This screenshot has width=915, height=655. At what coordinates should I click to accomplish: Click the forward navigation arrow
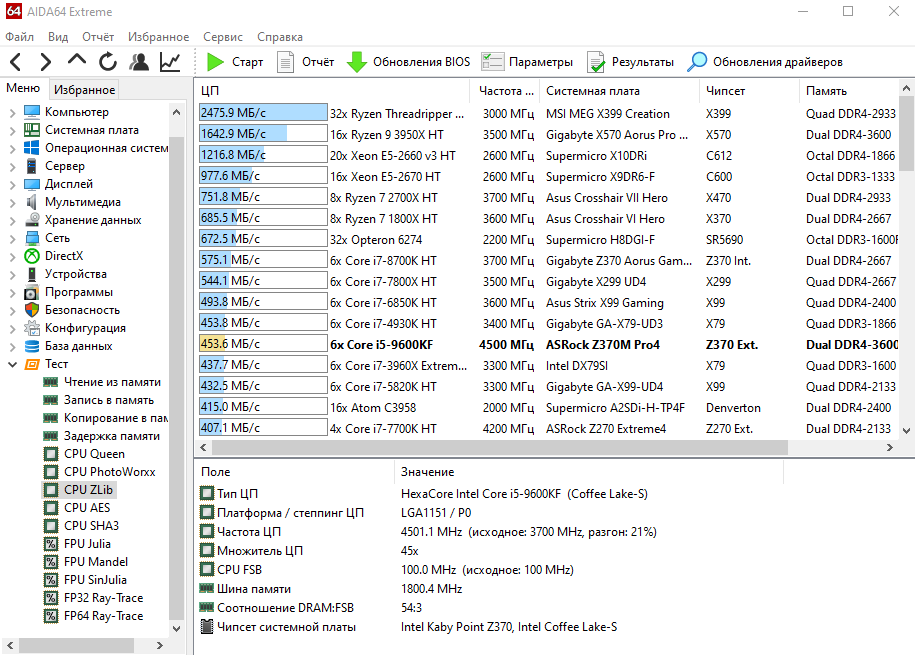[x=46, y=62]
